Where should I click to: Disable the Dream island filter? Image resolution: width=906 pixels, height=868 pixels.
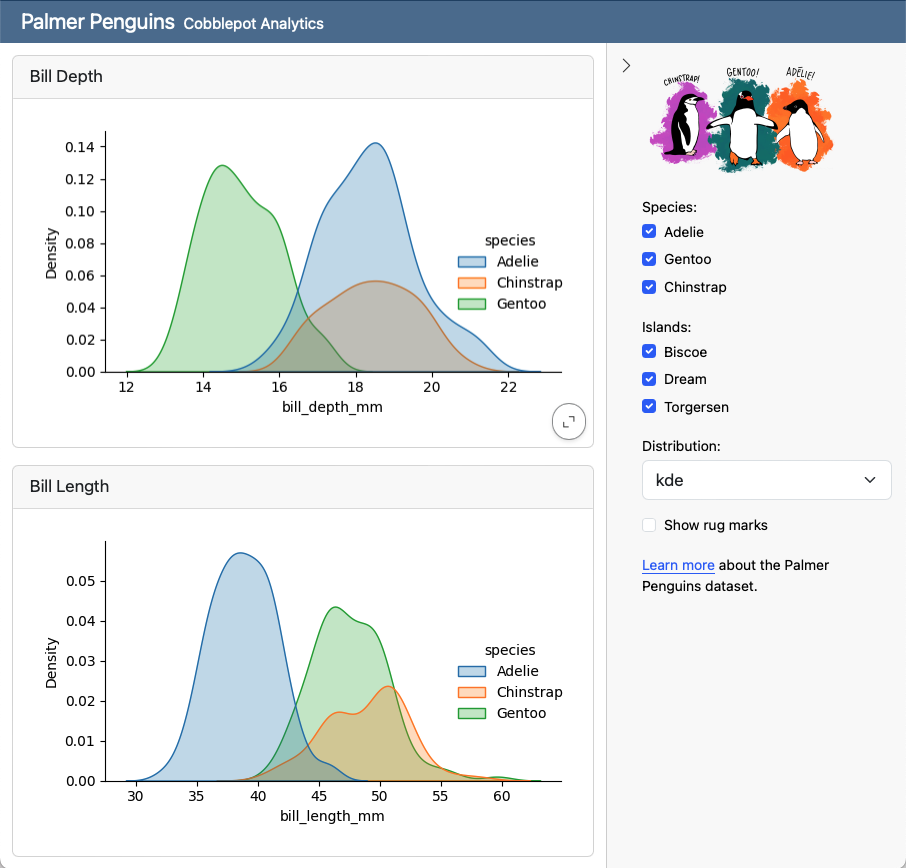point(650,379)
